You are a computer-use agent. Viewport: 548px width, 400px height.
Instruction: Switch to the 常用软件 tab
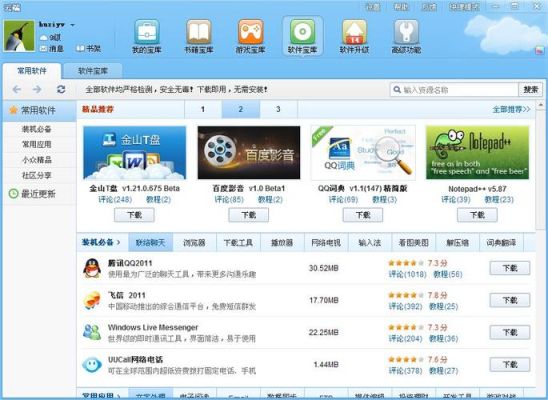click(32, 71)
